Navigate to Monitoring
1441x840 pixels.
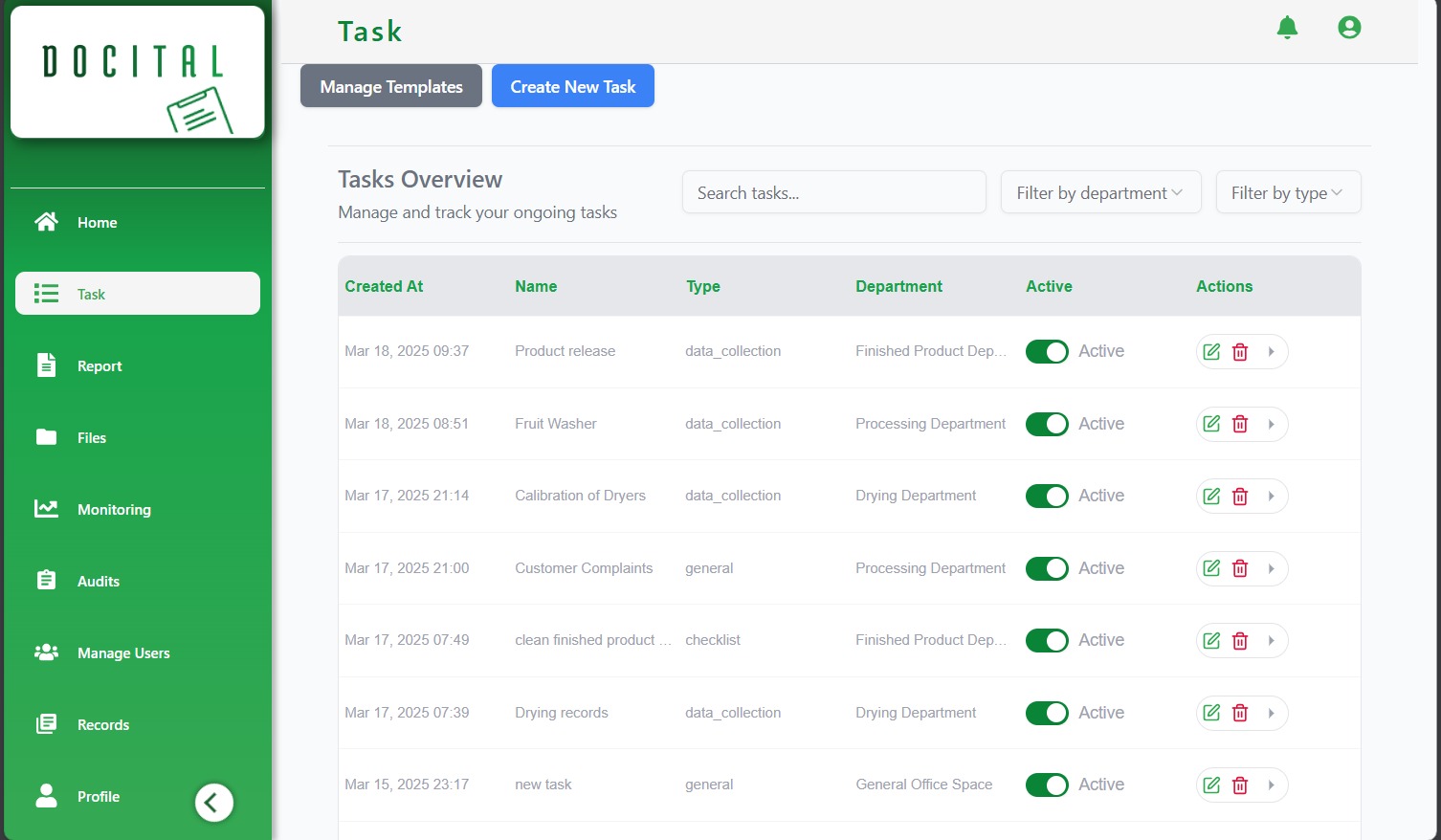pos(138,509)
